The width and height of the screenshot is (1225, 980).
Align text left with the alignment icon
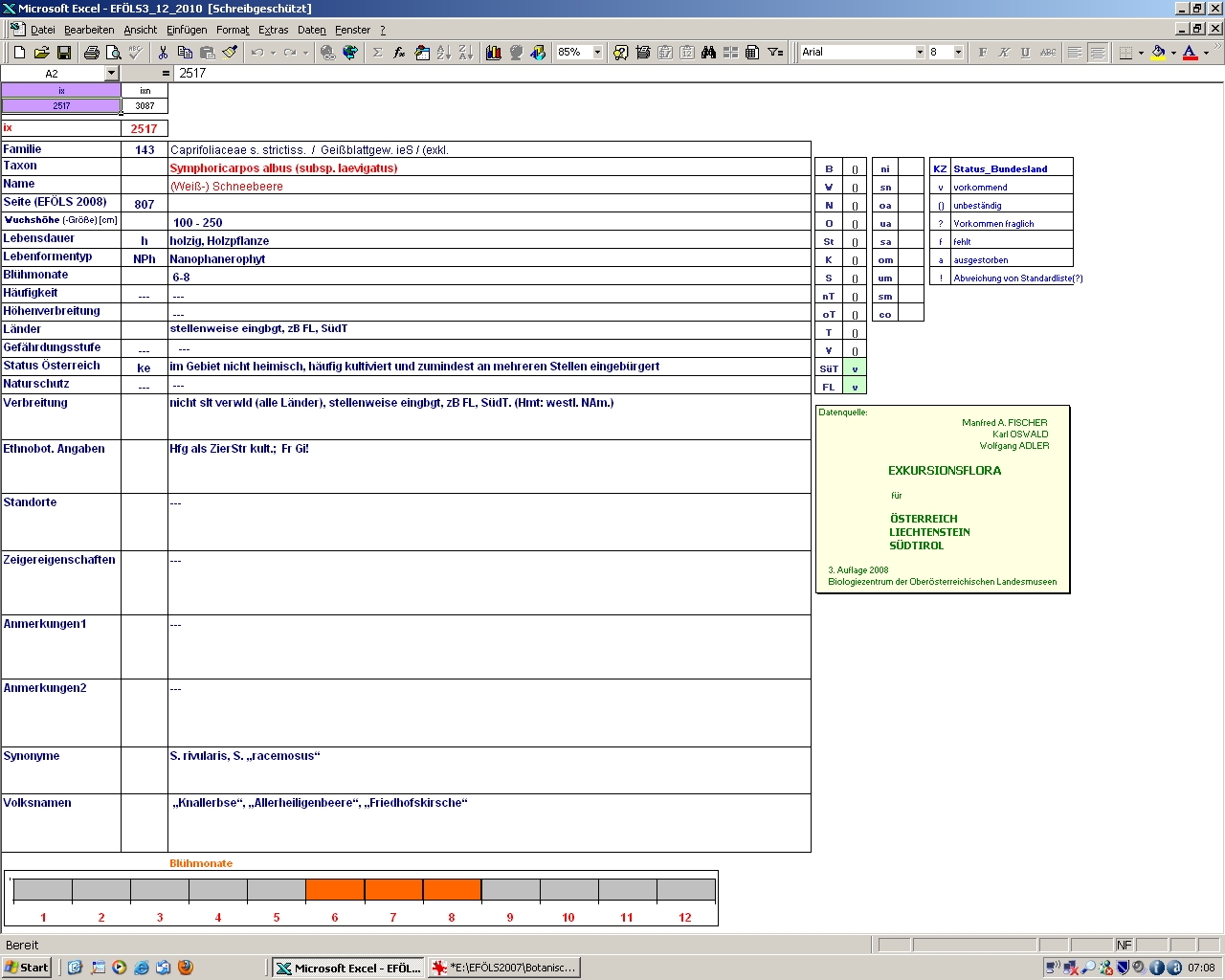tap(1075, 53)
